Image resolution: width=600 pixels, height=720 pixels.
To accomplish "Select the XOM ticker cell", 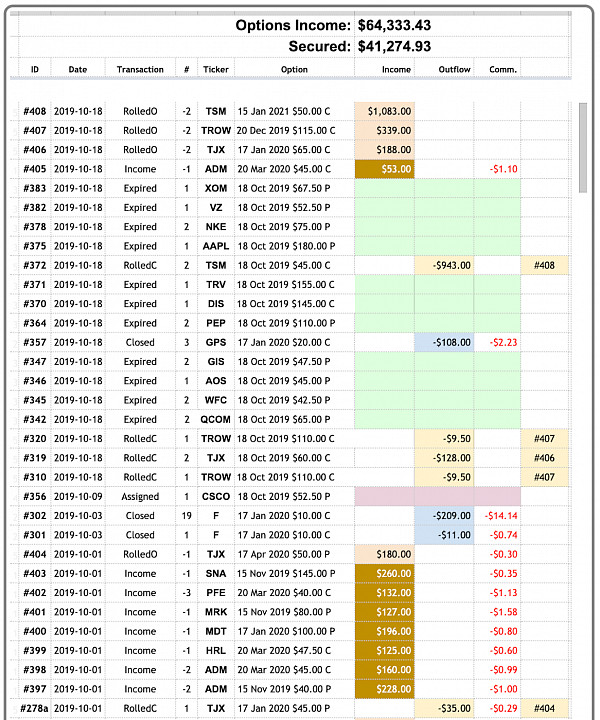I will [x=216, y=189].
